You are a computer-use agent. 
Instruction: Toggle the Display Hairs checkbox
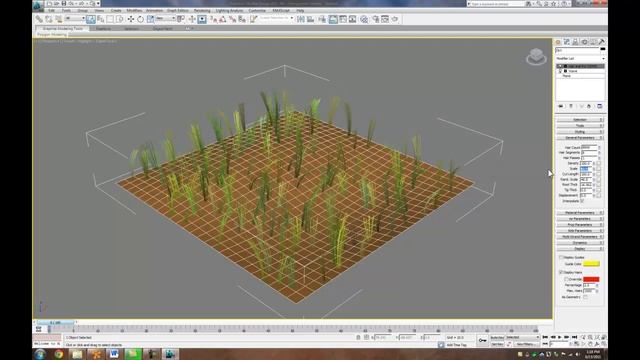point(561,272)
